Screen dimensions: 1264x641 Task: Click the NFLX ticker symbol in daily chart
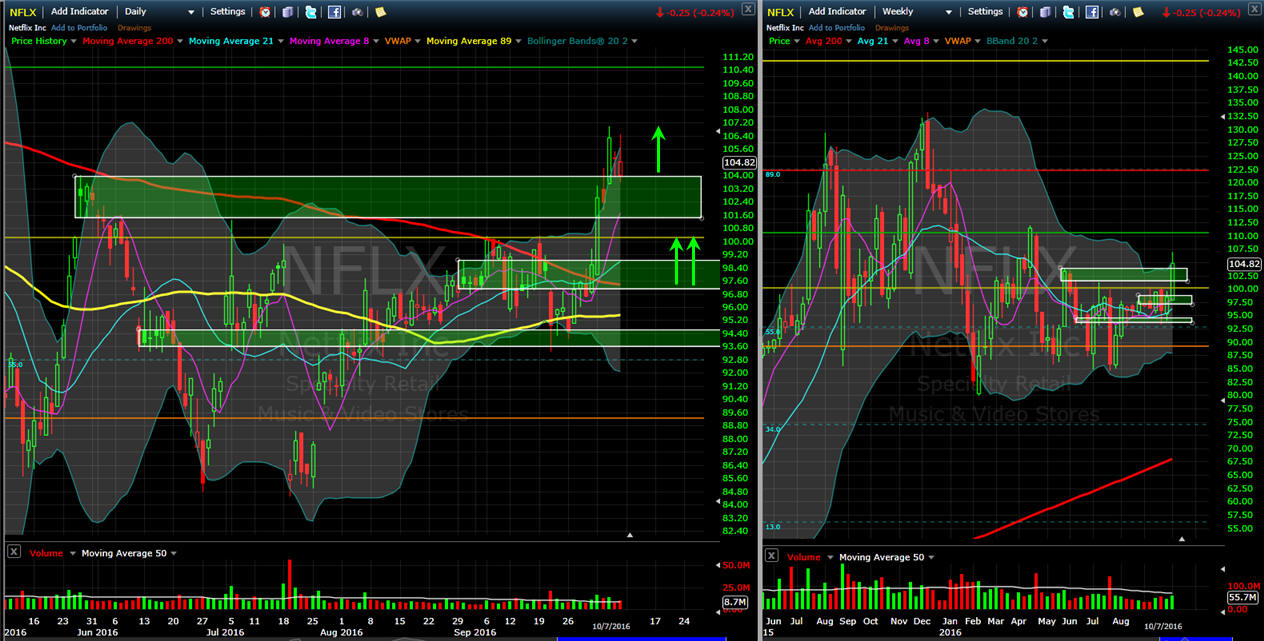pos(22,12)
